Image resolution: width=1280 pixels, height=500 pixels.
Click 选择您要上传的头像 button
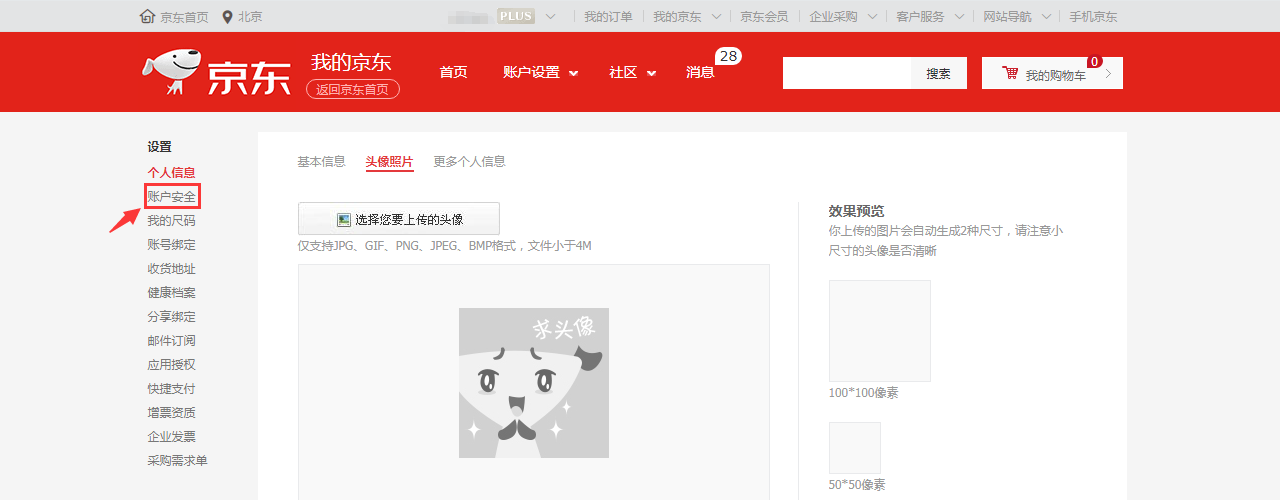click(x=399, y=219)
